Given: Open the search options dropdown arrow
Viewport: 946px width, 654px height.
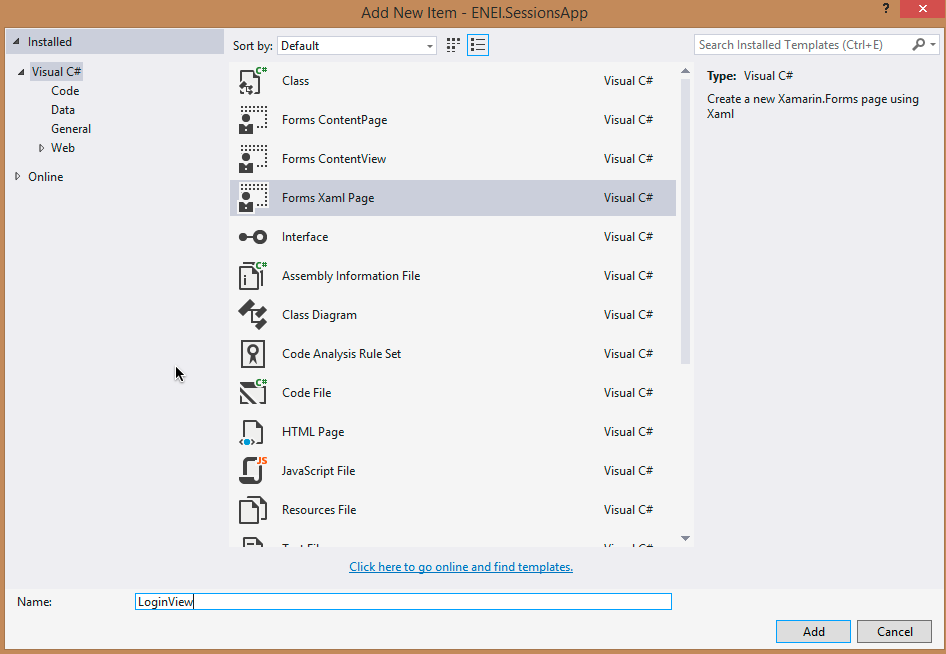Looking at the screenshot, I should [933, 45].
